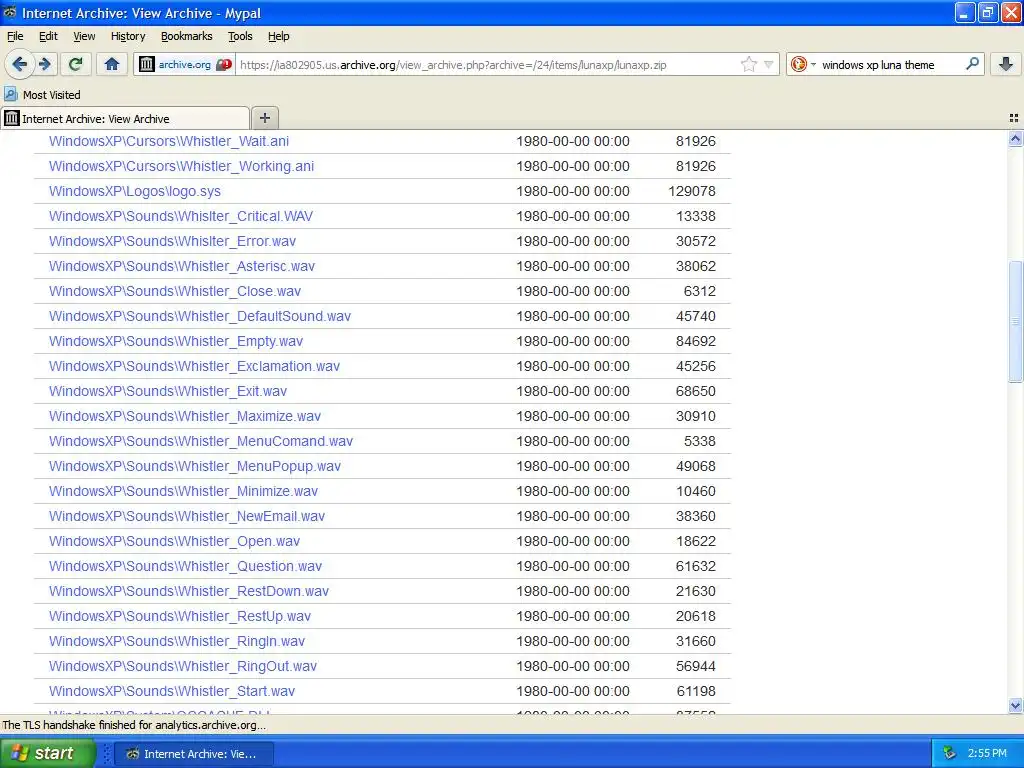Open Whistler_RingIn.wav sound link

click(177, 641)
